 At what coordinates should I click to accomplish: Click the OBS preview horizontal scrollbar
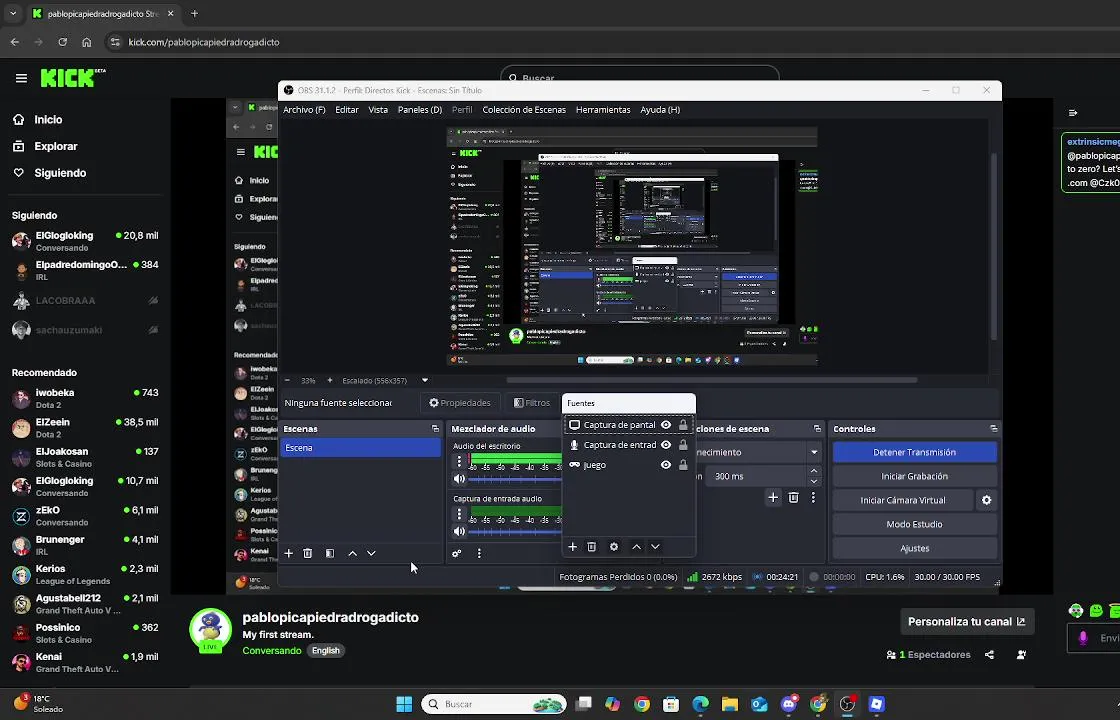pyautogui.click(x=711, y=380)
